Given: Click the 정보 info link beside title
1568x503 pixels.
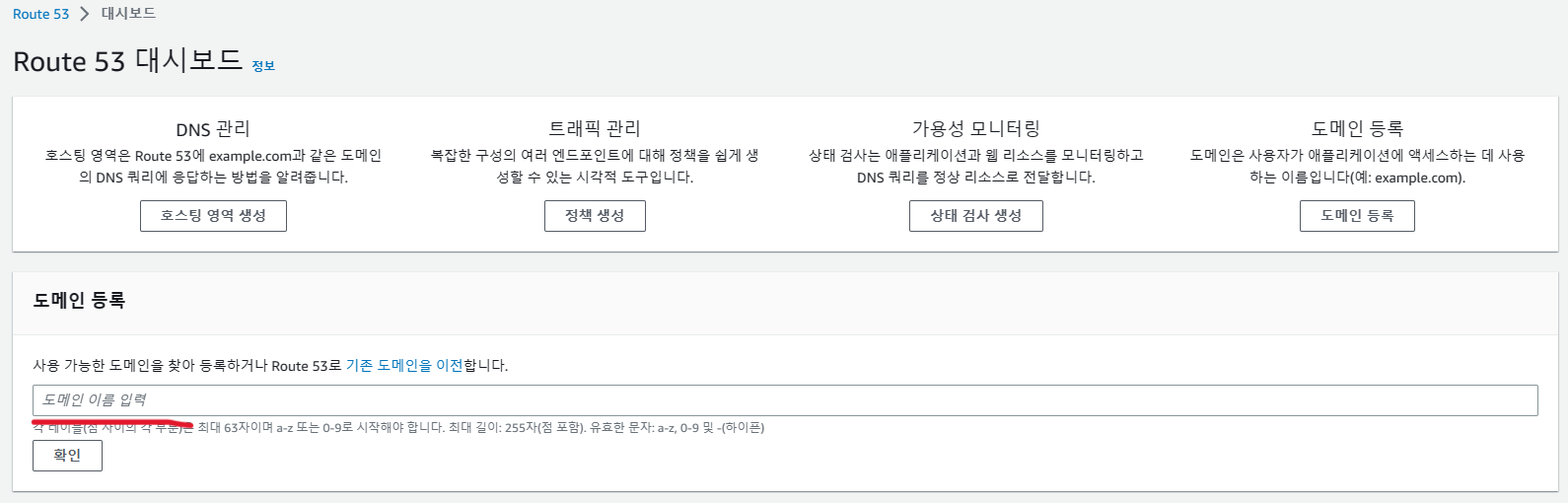Looking at the screenshot, I should point(263,66).
